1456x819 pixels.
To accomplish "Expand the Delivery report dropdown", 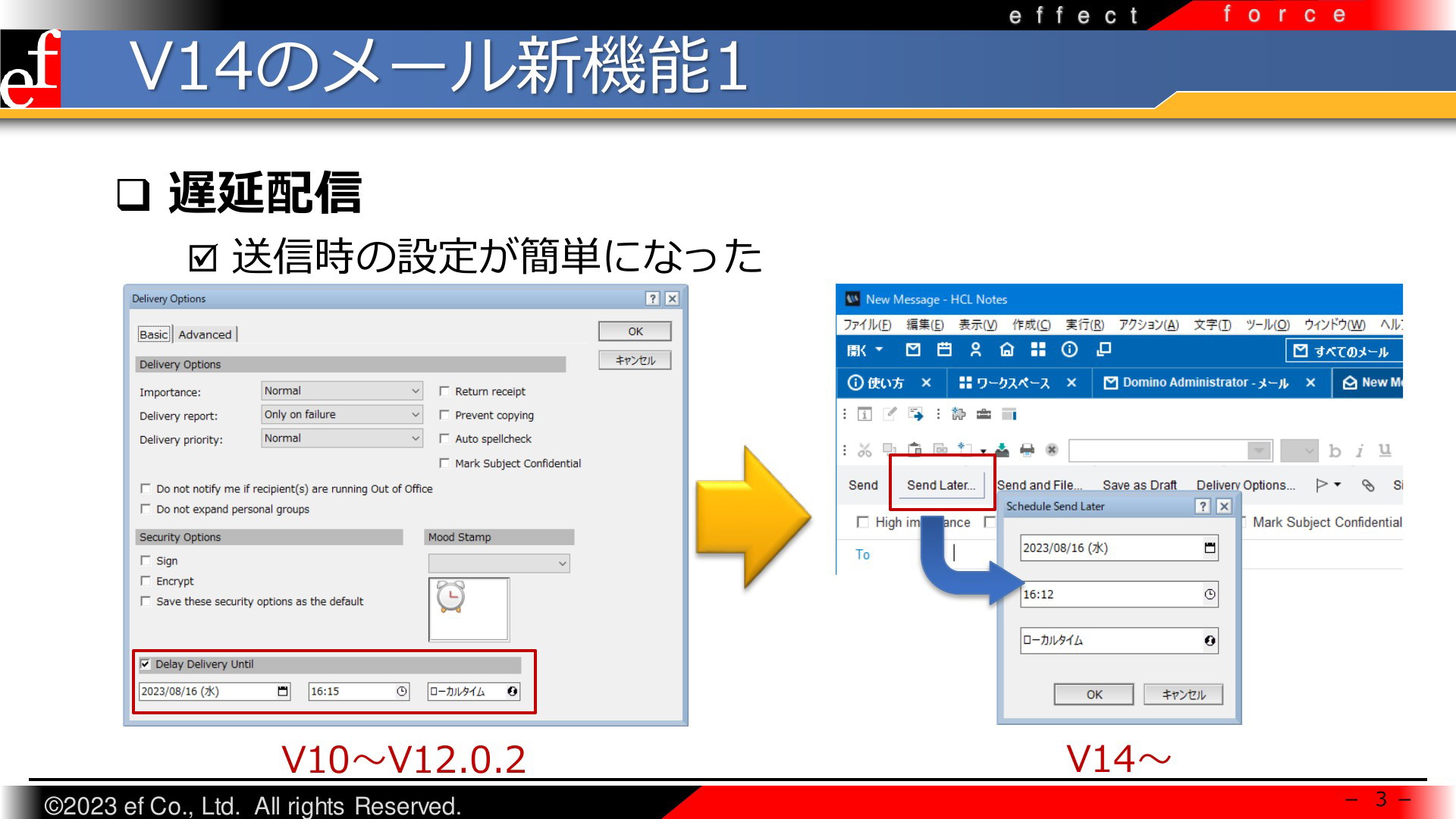I will tap(415, 415).
